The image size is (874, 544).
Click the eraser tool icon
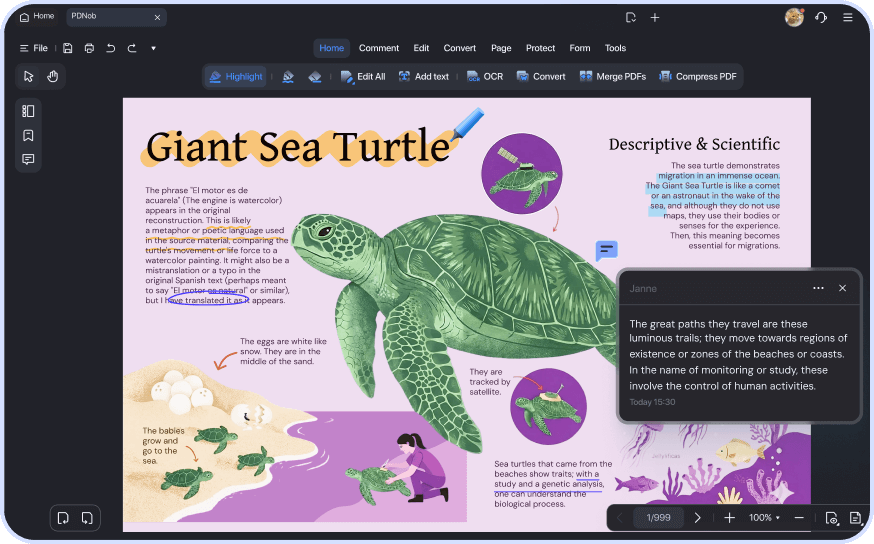click(x=315, y=77)
